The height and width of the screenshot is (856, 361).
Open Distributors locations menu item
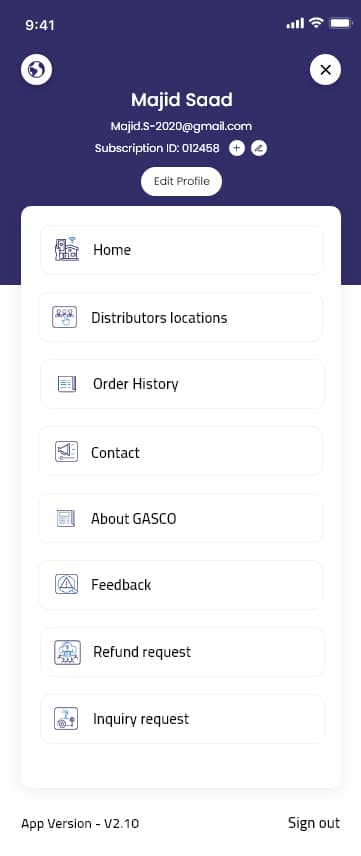click(181, 317)
